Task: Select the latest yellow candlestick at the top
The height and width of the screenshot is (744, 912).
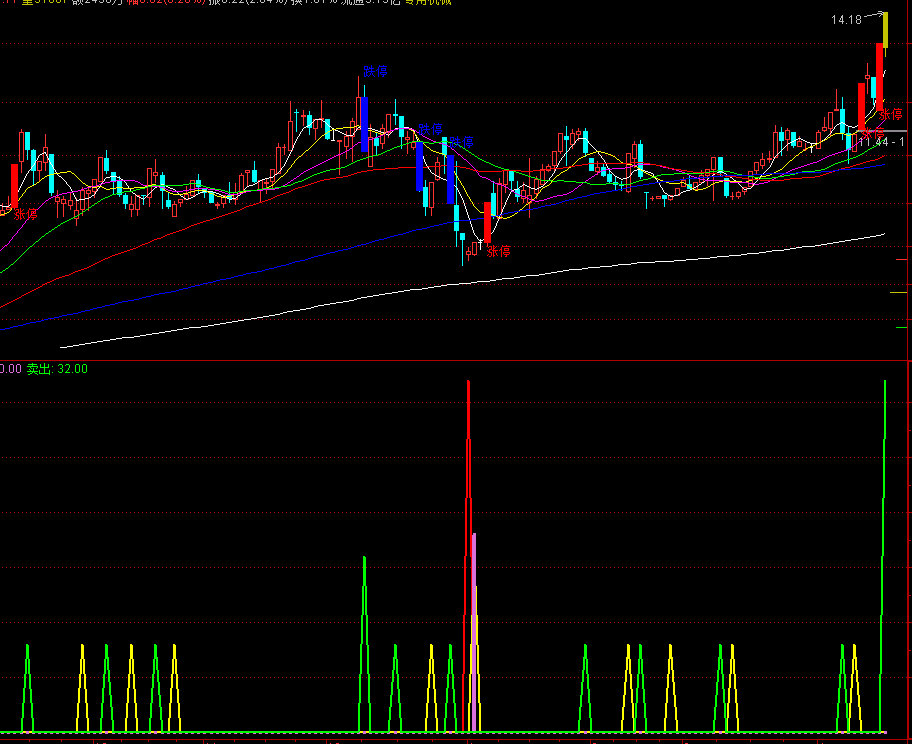Action: (885, 31)
